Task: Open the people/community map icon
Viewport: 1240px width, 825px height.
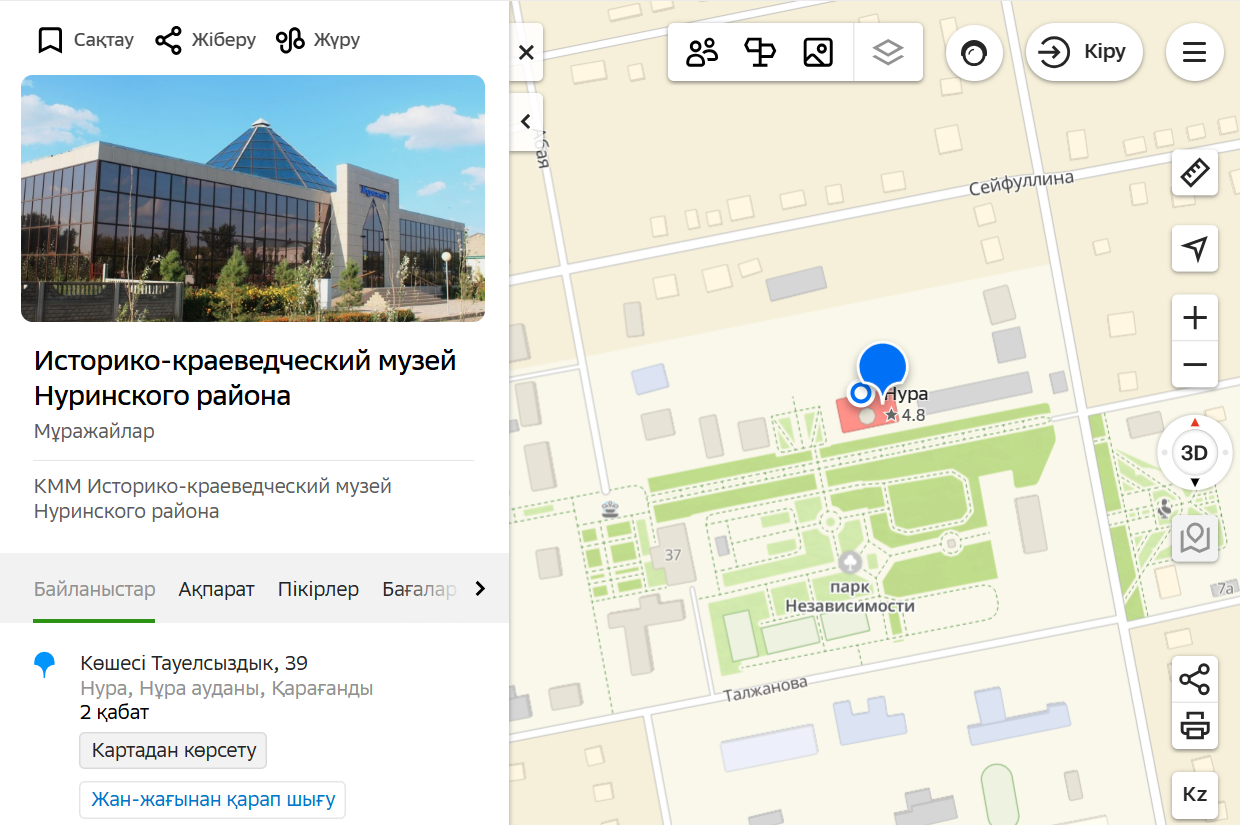Action: tap(702, 52)
